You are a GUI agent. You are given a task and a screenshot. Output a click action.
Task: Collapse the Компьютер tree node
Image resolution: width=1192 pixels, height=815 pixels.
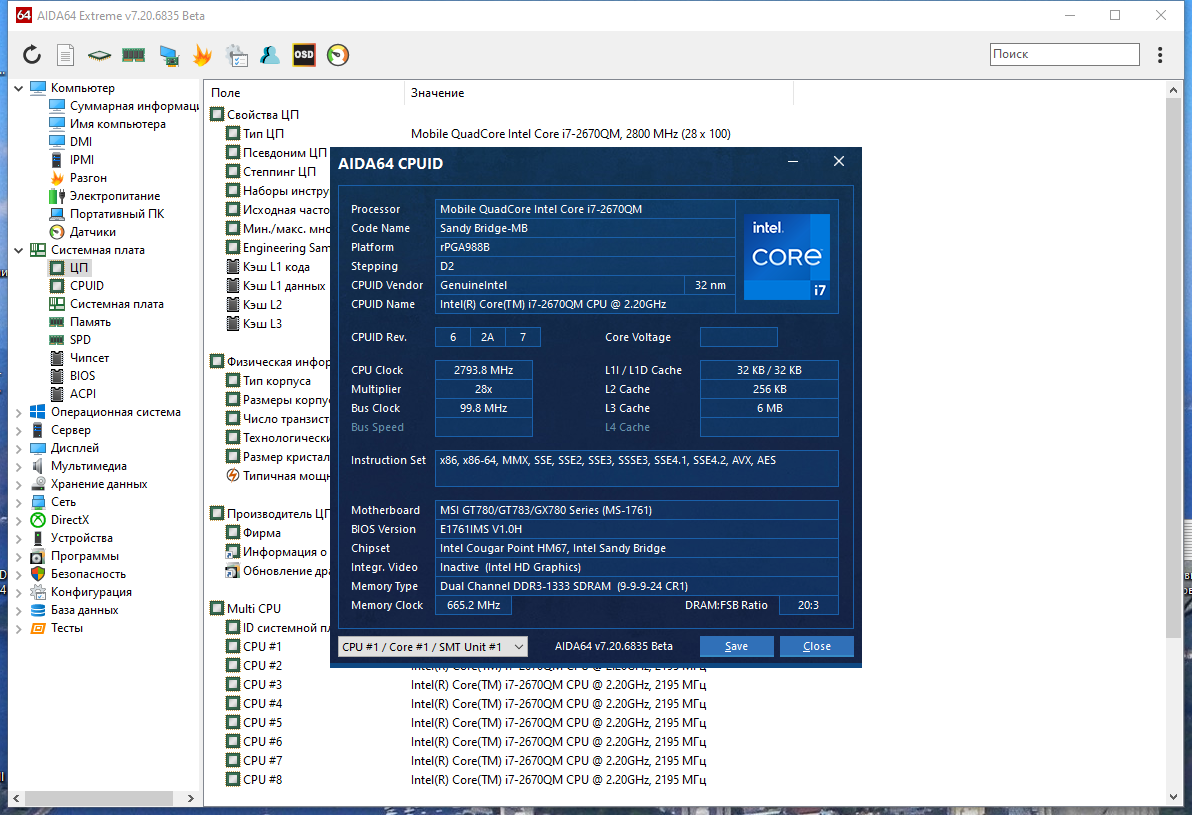(x=18, y=88)
